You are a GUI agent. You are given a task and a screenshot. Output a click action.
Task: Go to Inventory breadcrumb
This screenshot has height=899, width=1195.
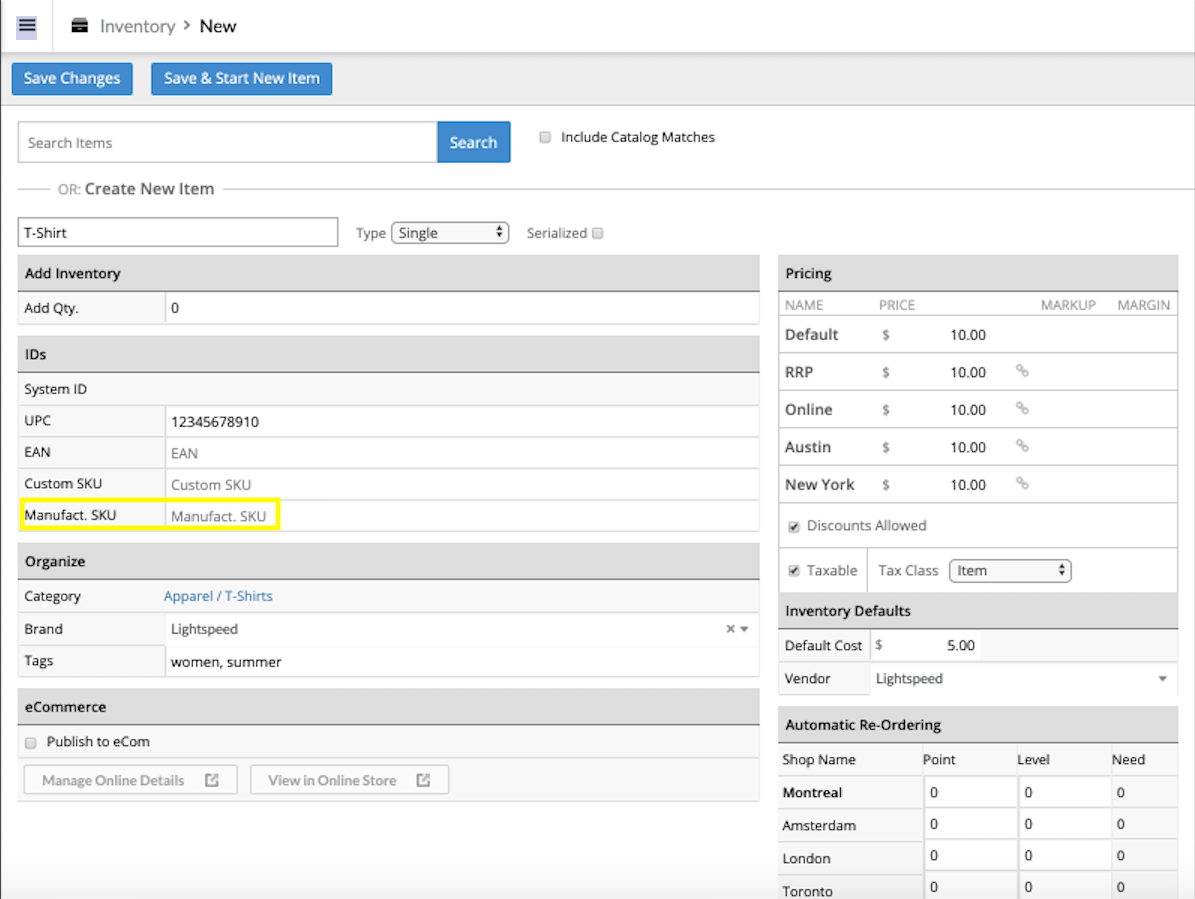pyautogui.click(x=137, y=26)
